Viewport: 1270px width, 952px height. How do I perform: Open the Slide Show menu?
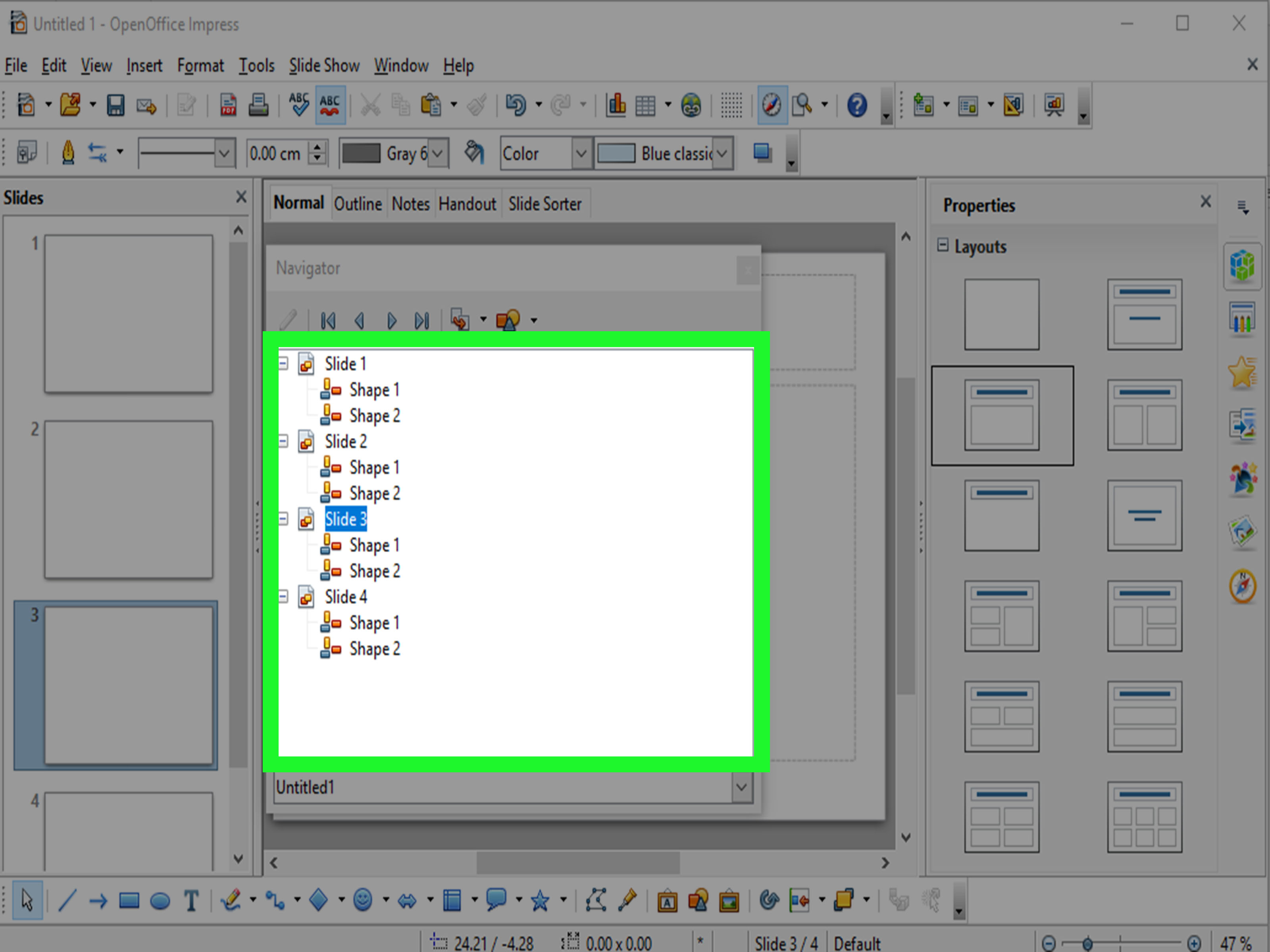(x=324, y=65)
